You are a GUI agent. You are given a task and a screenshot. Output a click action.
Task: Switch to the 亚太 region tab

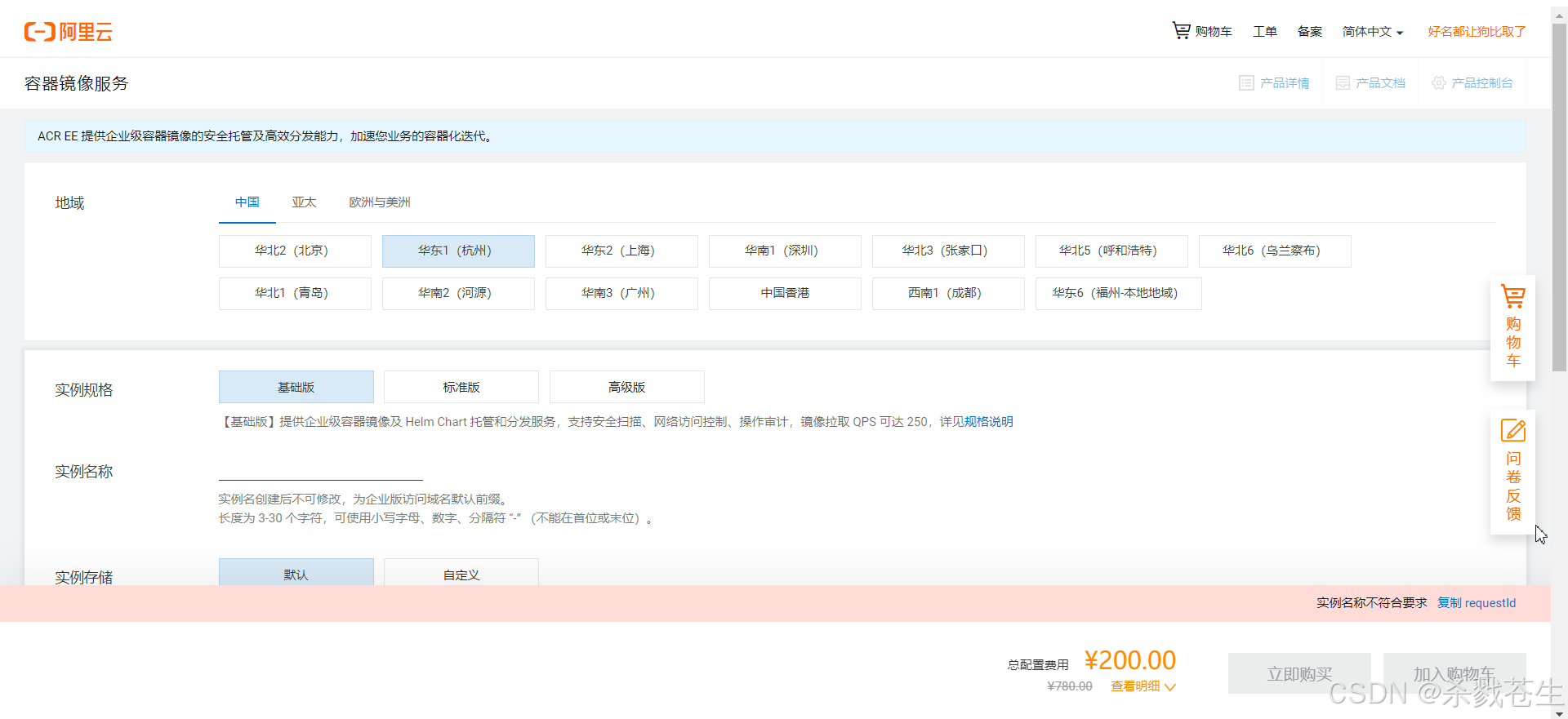[304, 202]
